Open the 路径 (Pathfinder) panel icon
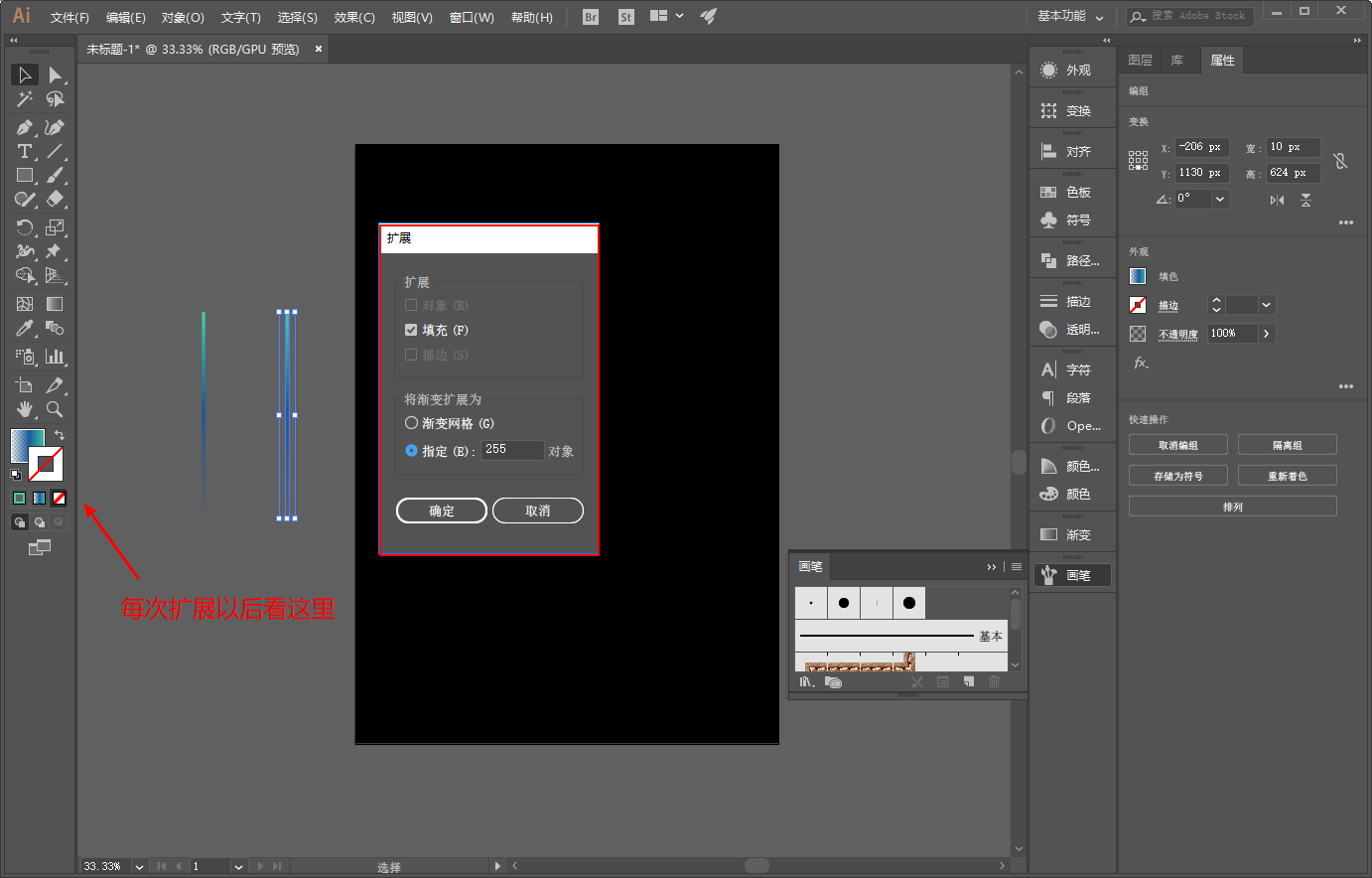 (1048, 260)
